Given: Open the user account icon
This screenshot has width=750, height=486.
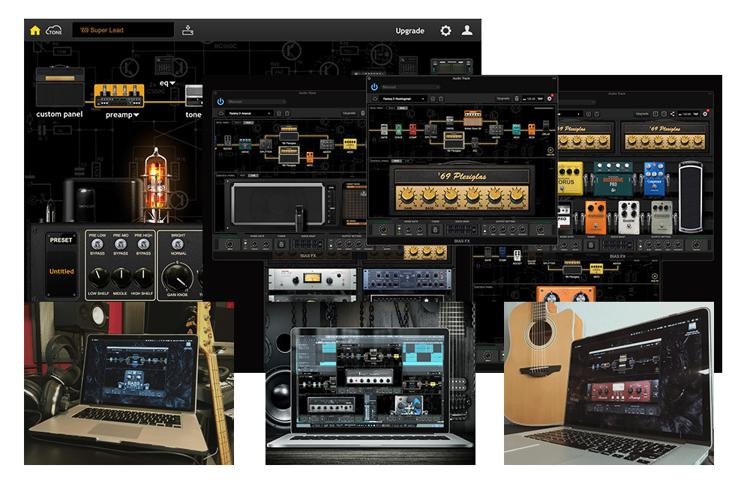Looking at the screenshot, I should (467, 31).
